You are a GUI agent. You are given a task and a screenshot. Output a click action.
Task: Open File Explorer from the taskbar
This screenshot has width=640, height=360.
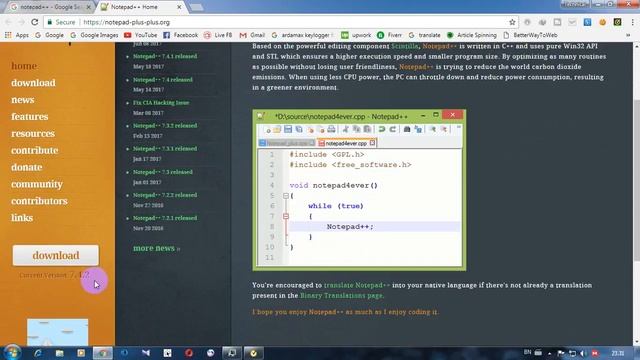60,353
